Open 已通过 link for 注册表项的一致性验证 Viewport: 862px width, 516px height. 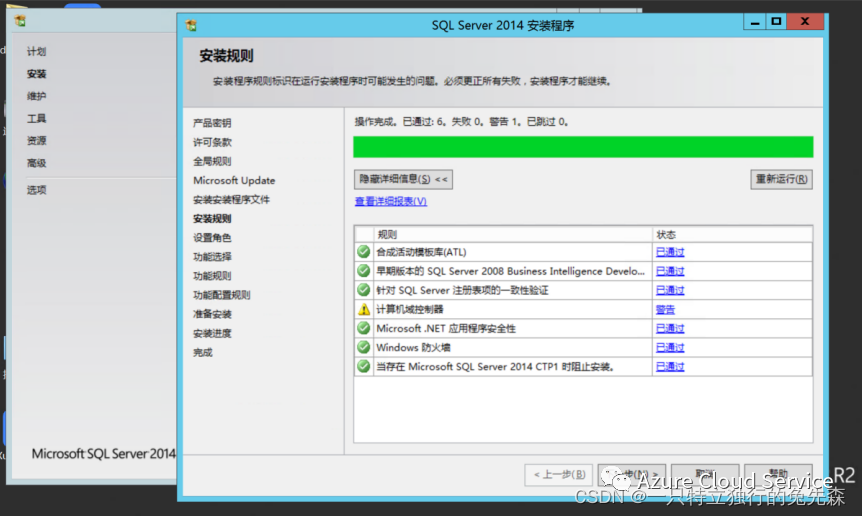tap(670, 290)
